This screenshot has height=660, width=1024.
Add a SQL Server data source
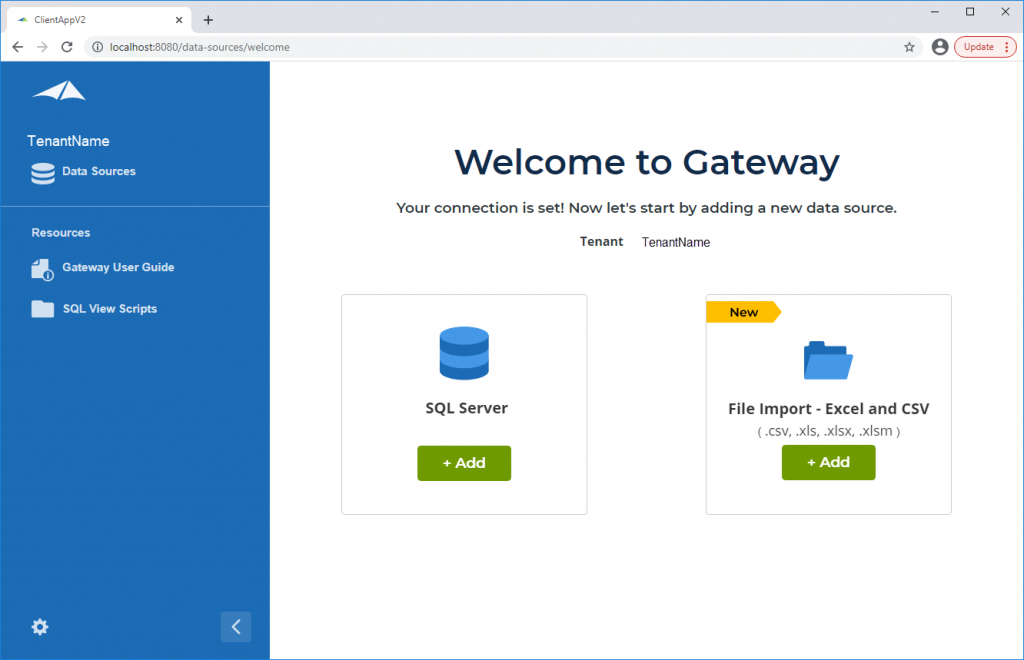click(x=464, y=463)
